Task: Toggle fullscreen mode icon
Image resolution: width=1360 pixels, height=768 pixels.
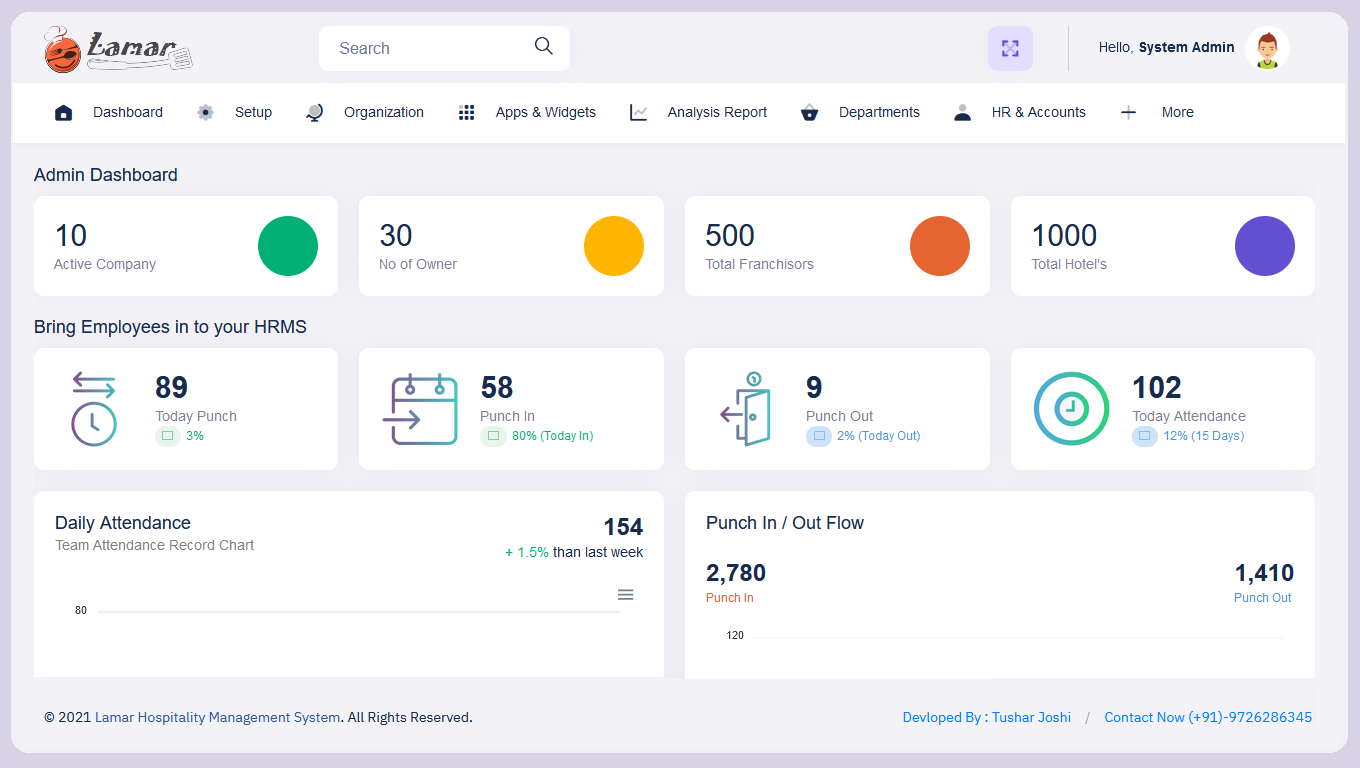Action: tap(1010, 48)
